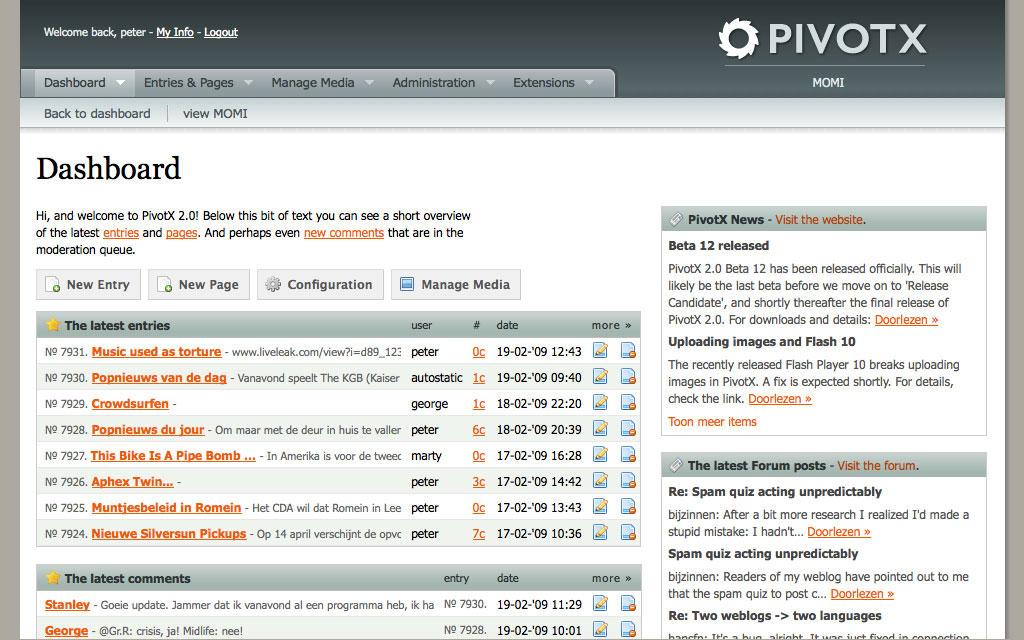Viewport: 1024px width, 640px height.
Task: Open the 'Visit the website' link
Action: click(x=818, y=220)
